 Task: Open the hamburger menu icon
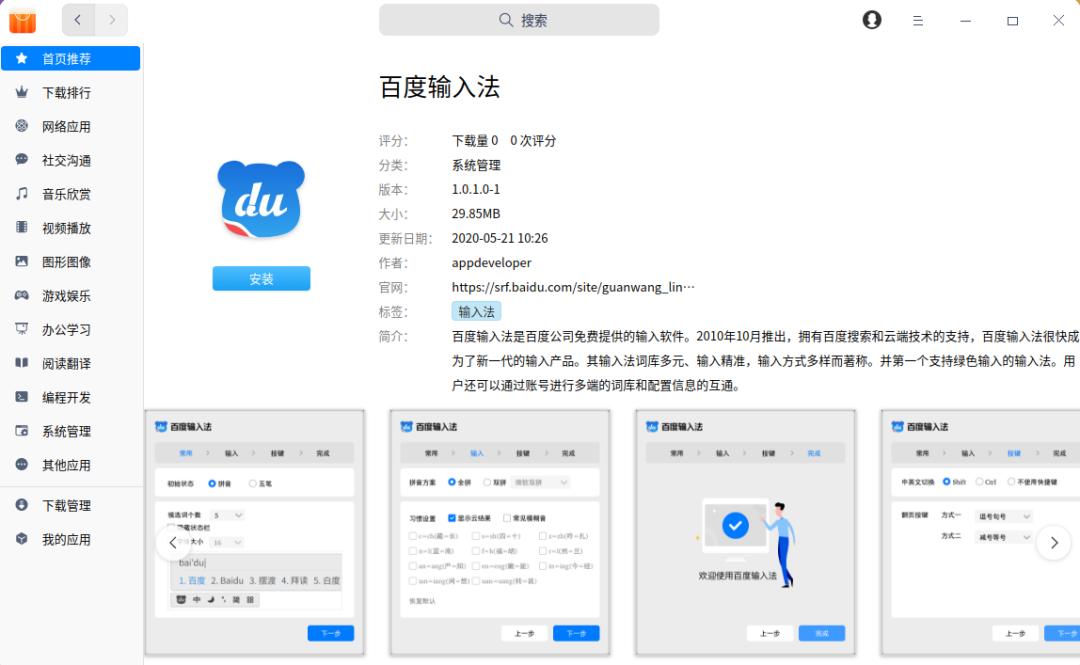click(917, 19)
